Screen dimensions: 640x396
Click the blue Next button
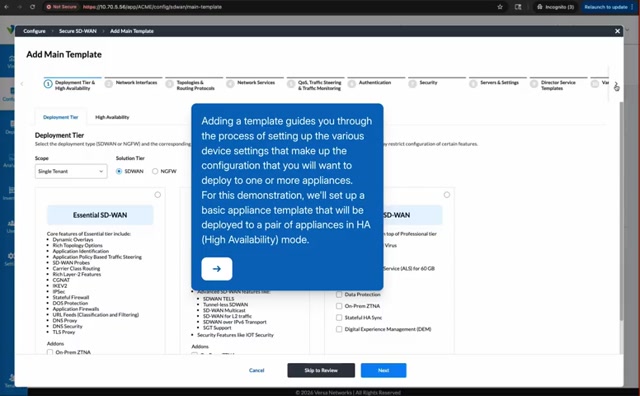point(383,370)
